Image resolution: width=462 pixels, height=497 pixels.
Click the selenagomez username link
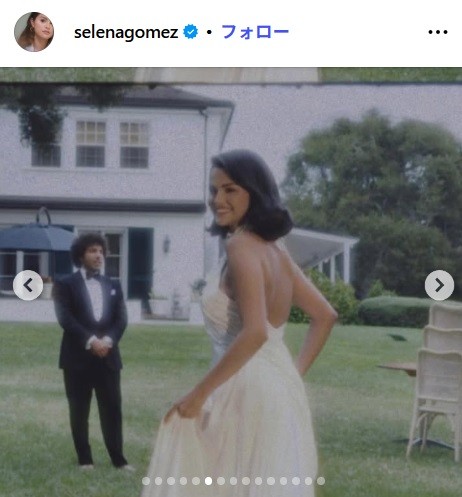pyautogui.click(x=126, y=32)
